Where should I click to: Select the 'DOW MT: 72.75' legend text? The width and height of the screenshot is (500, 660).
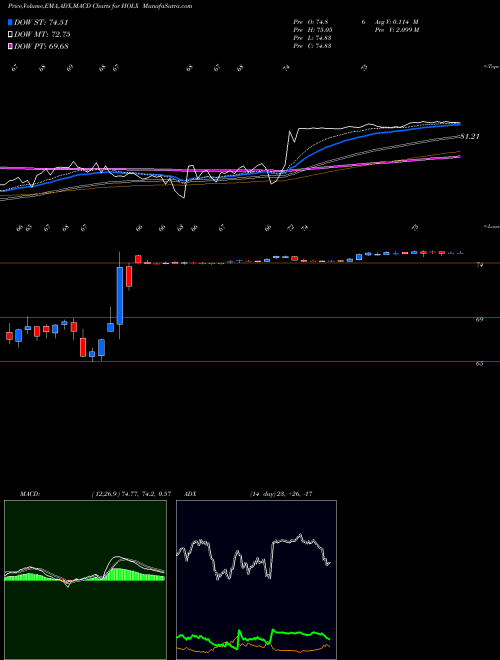42,35
